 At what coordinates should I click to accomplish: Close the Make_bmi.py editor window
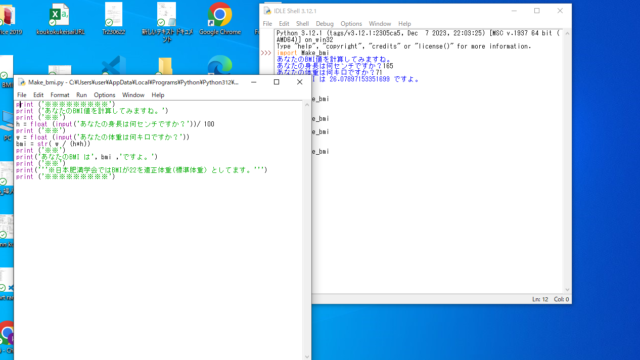click(300, 82)
